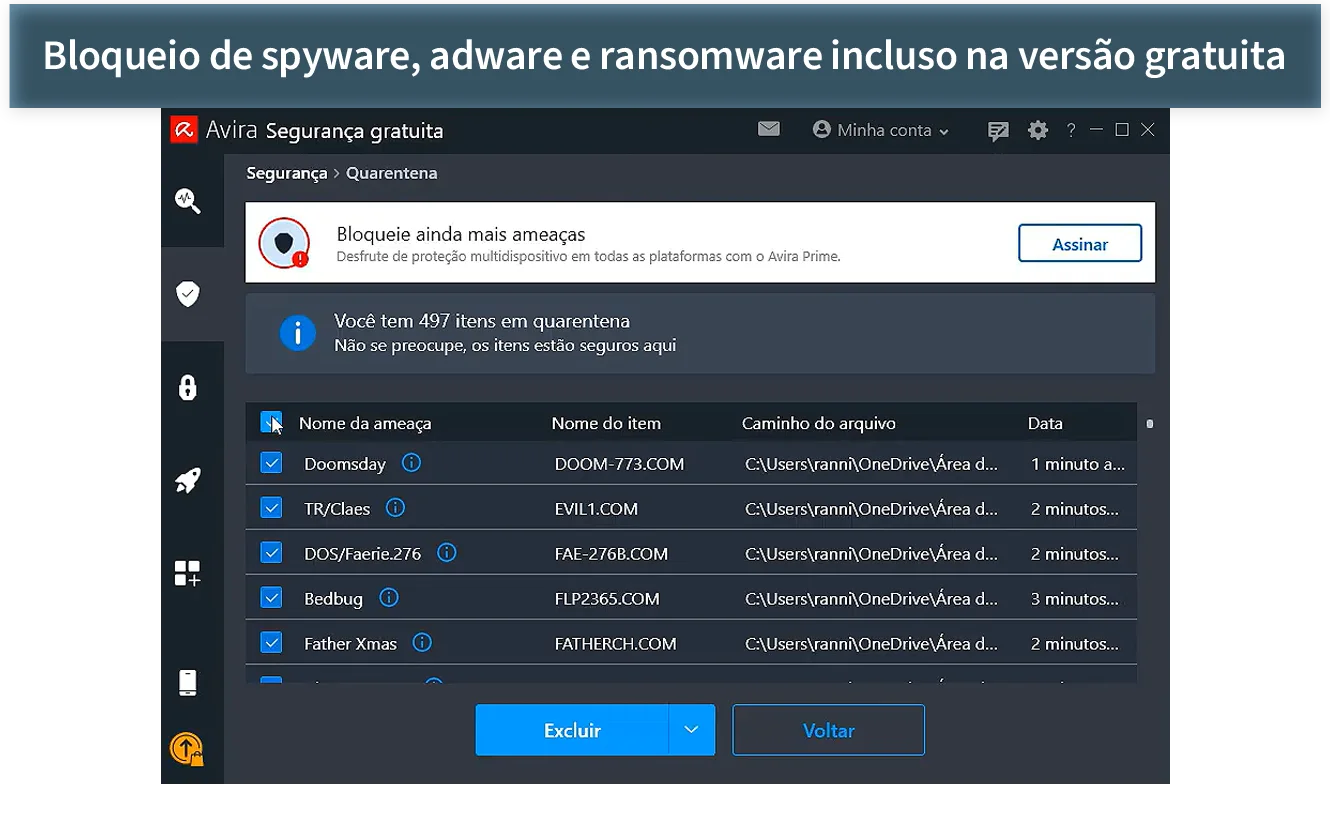This screenshot has width=1330, height=830.
Task: Click the '3 minutos...' date cell
Action: pyautogui.click(x=1075, y=599)
